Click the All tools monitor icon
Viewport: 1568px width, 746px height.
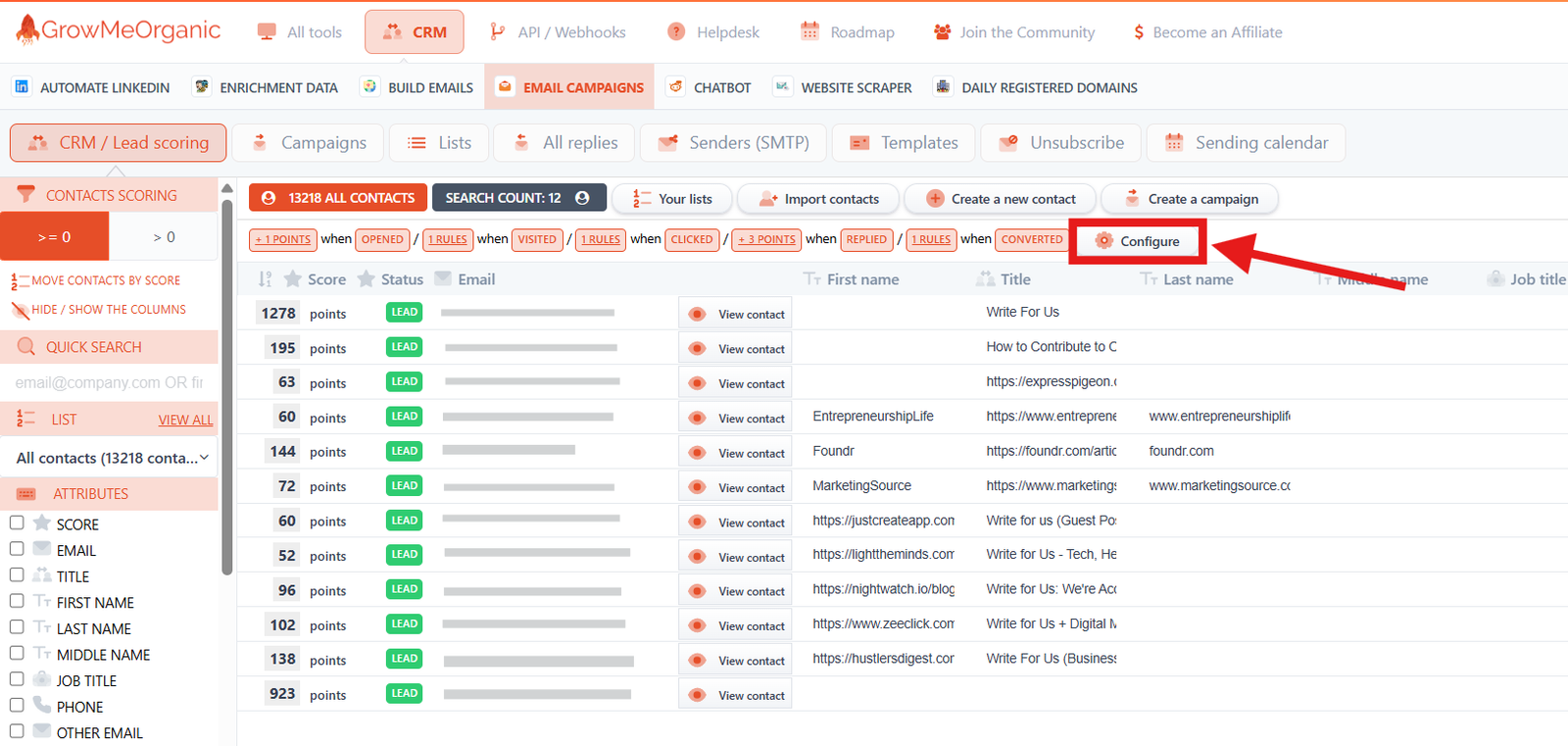point(267,31)
